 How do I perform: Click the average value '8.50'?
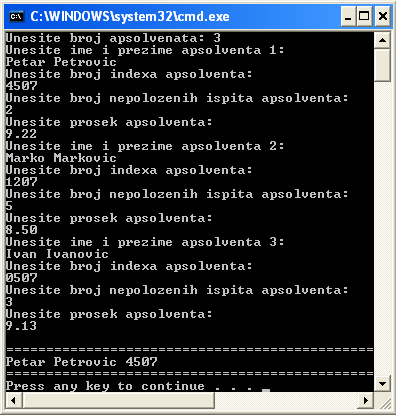coord(22,230)
